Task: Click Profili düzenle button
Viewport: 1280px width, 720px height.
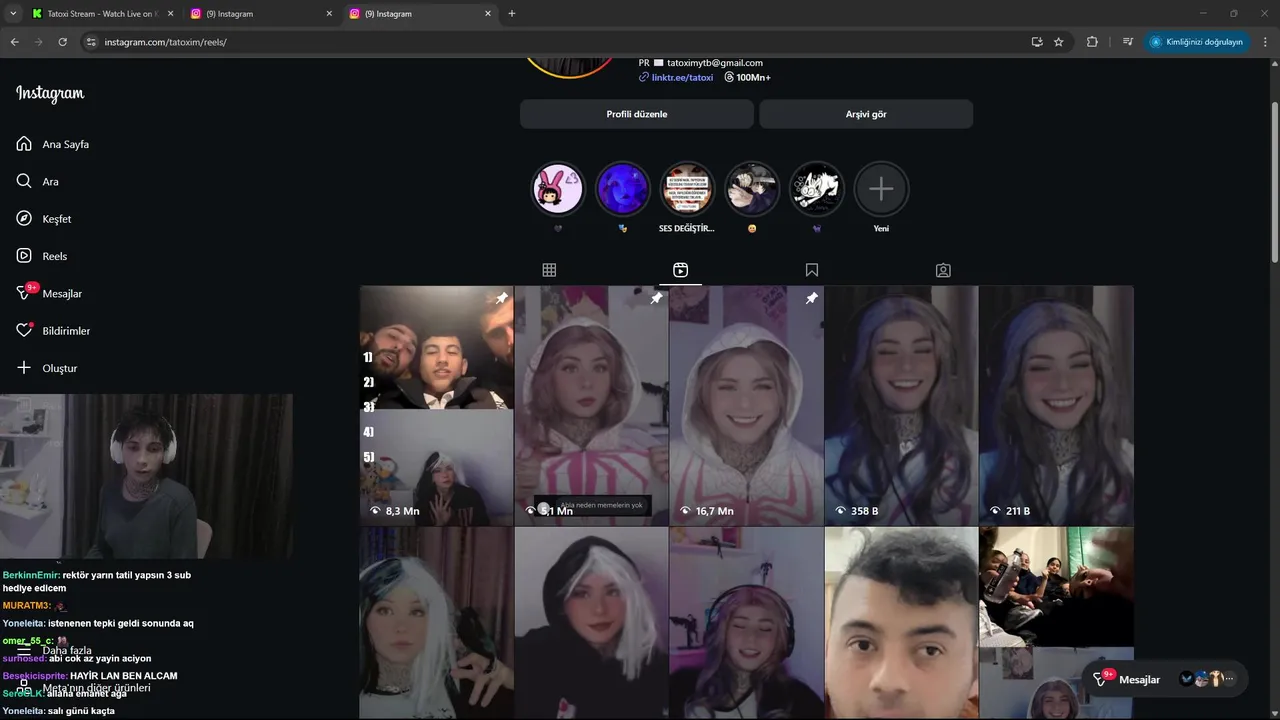Action: tap(637, 114)
